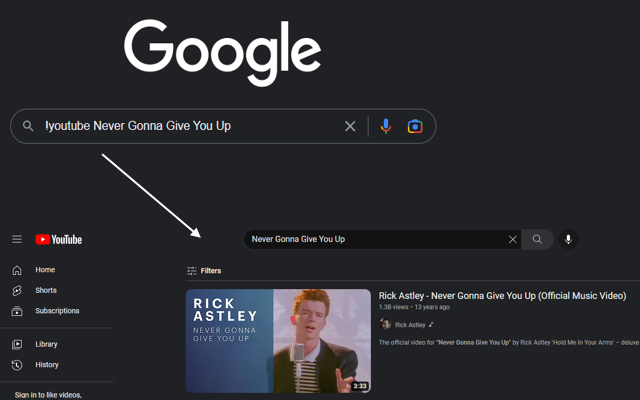
Task: Open the YouTube hamburger guide menu
Action: point(17,239)
